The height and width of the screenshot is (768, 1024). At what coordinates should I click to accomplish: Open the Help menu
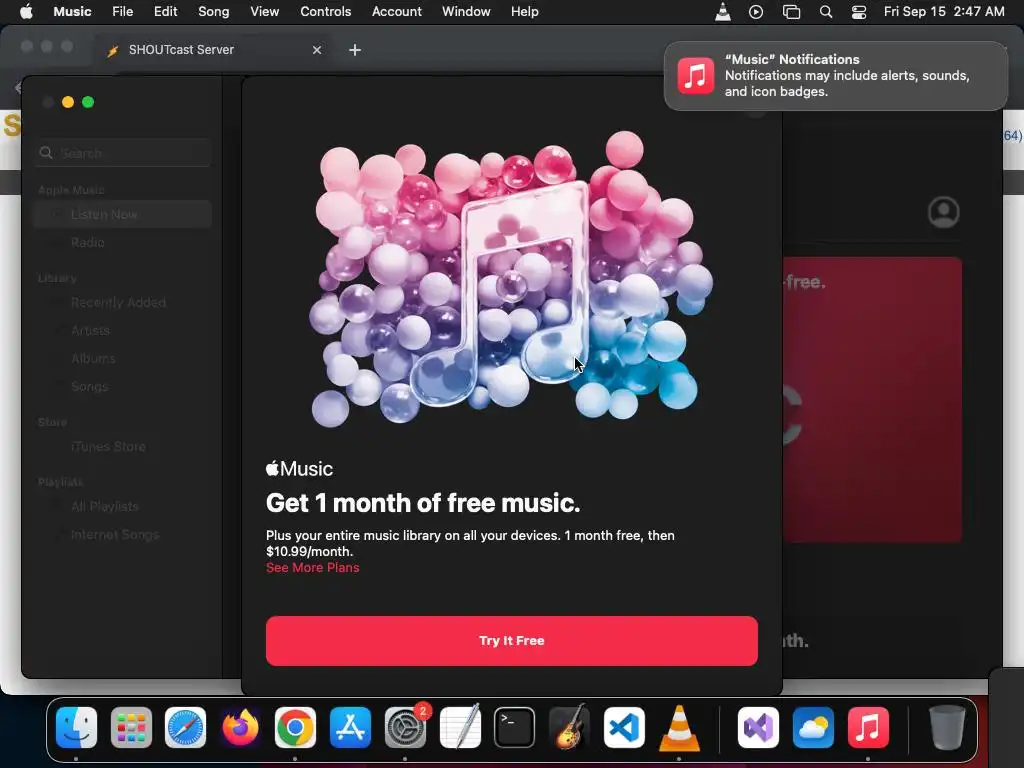click(524, 11)
